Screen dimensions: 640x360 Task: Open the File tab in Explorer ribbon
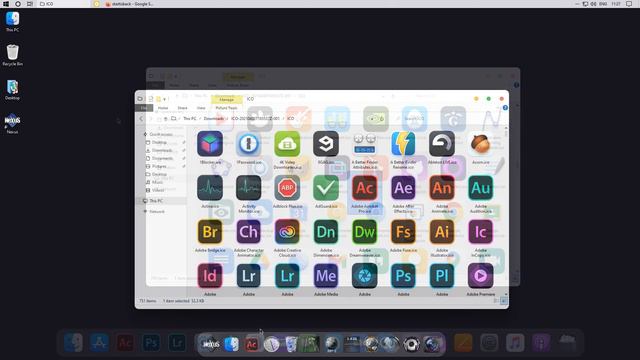[x=144, y=108]
